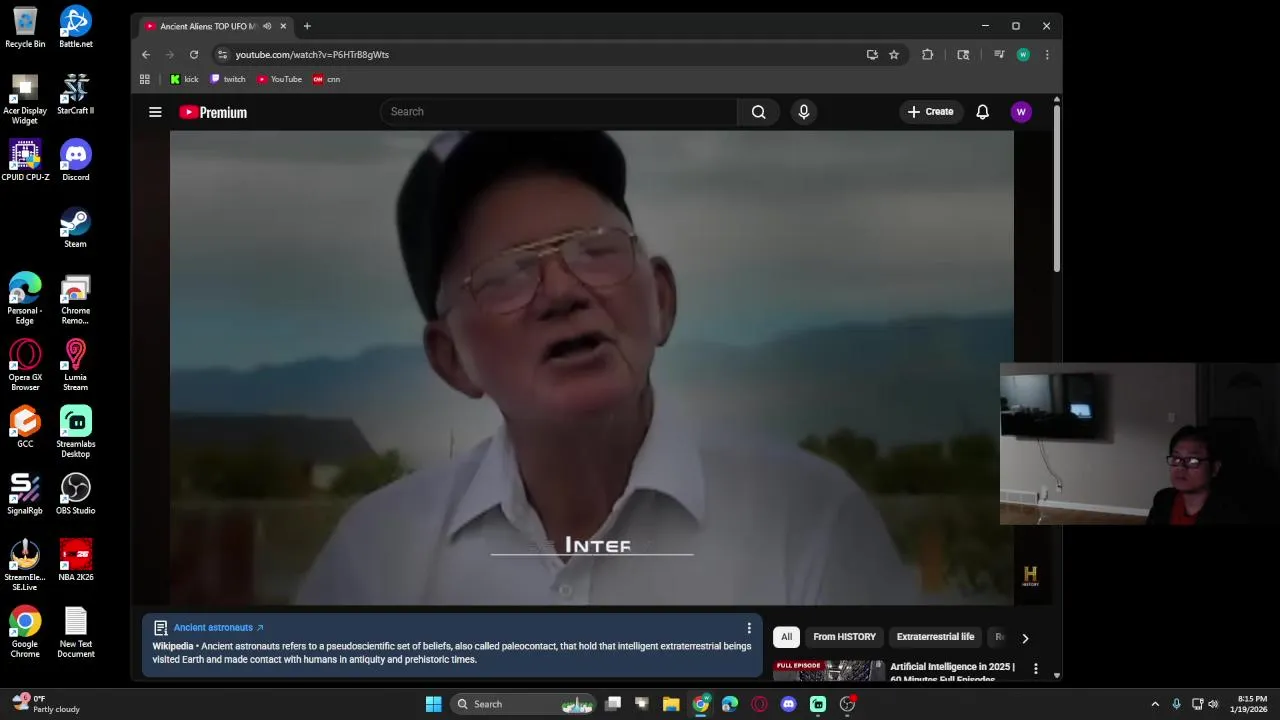Open the Opera GX Browser shortcut
The width and height of the screenshot is (1280, 720).
pos(25,365)
